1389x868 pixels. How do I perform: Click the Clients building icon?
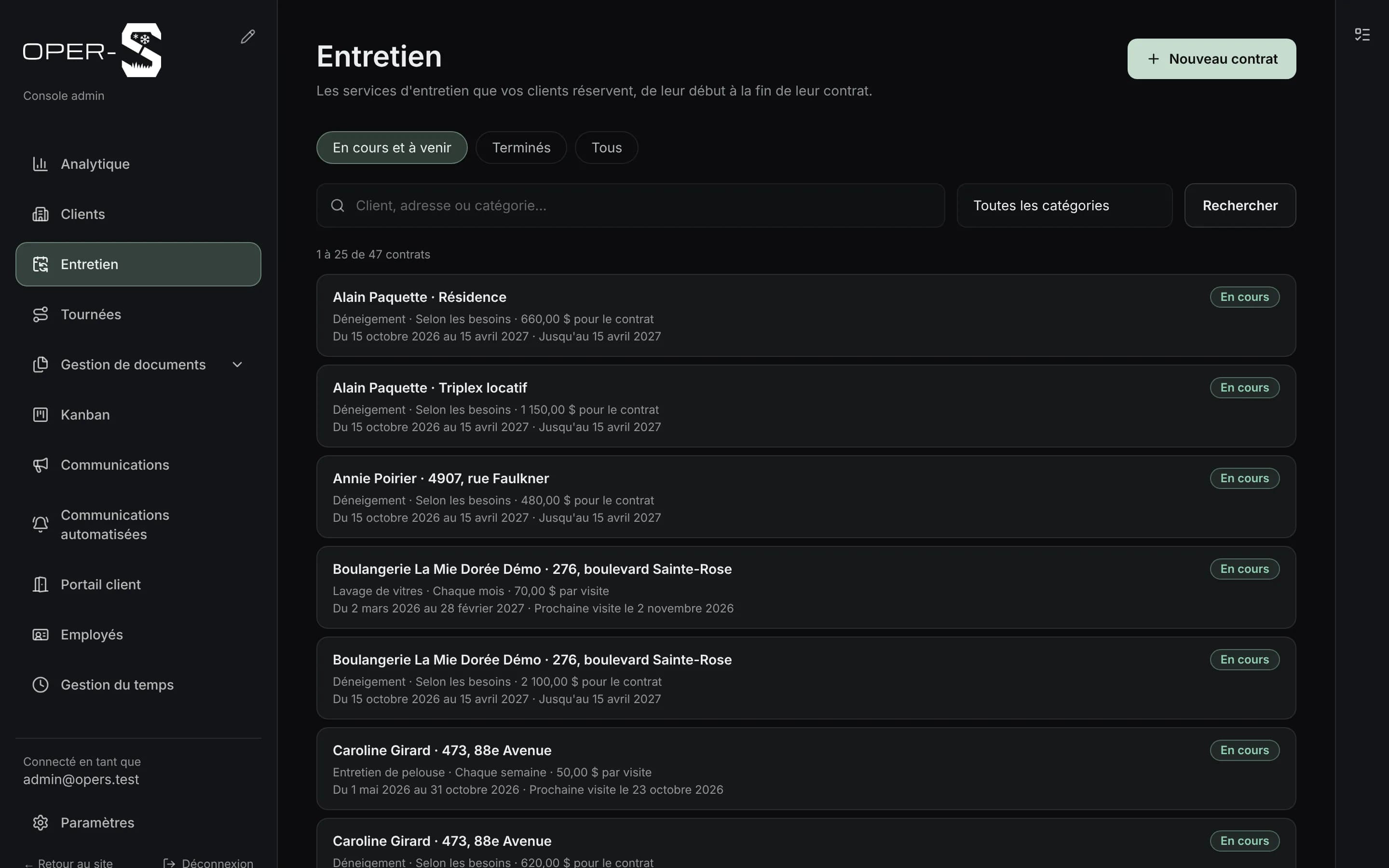point(40,214)
